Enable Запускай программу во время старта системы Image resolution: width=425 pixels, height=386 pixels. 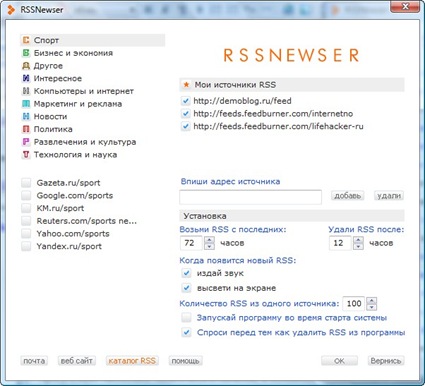coord(186,318)
